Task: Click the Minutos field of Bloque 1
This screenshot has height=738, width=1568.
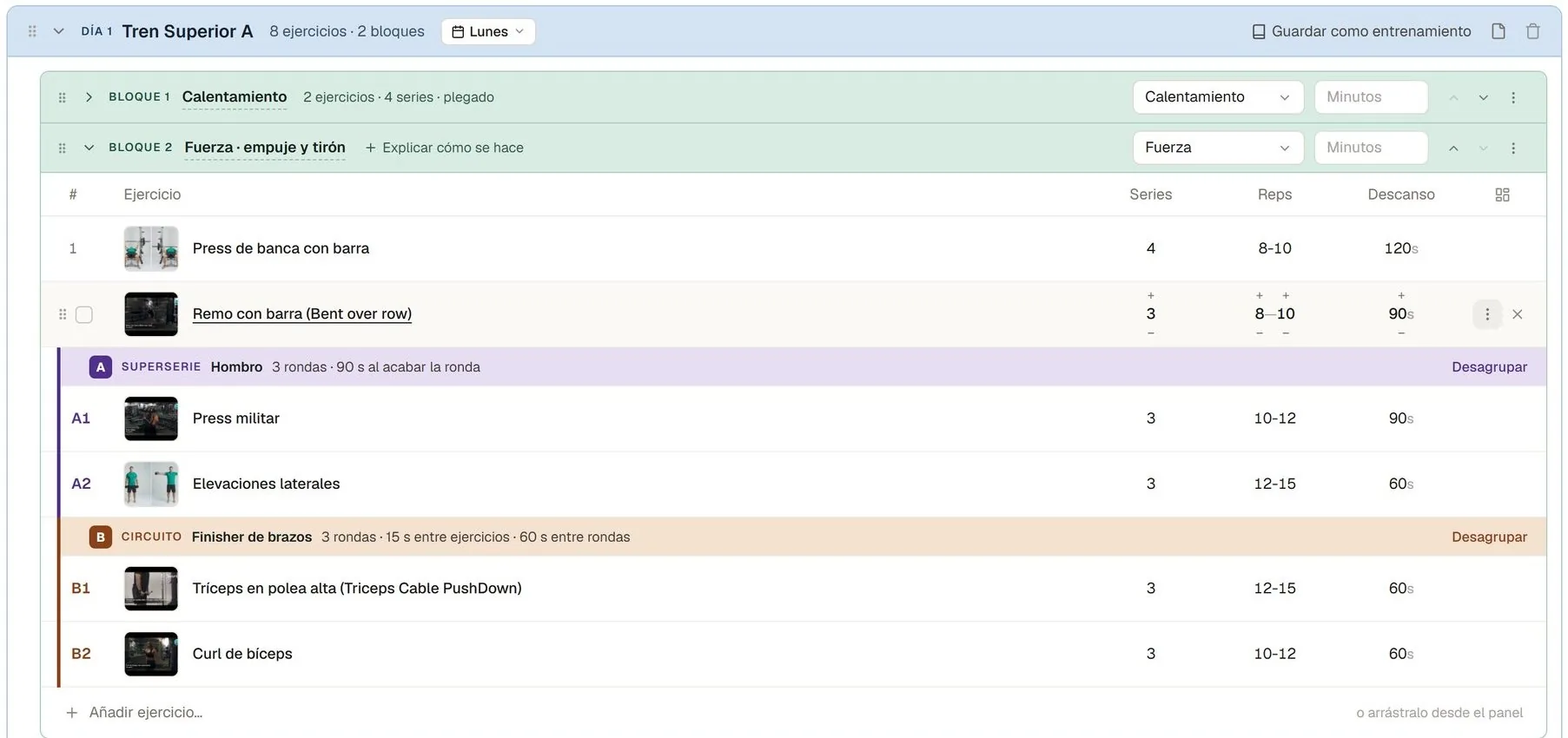Action: [x=1371, y=97]
